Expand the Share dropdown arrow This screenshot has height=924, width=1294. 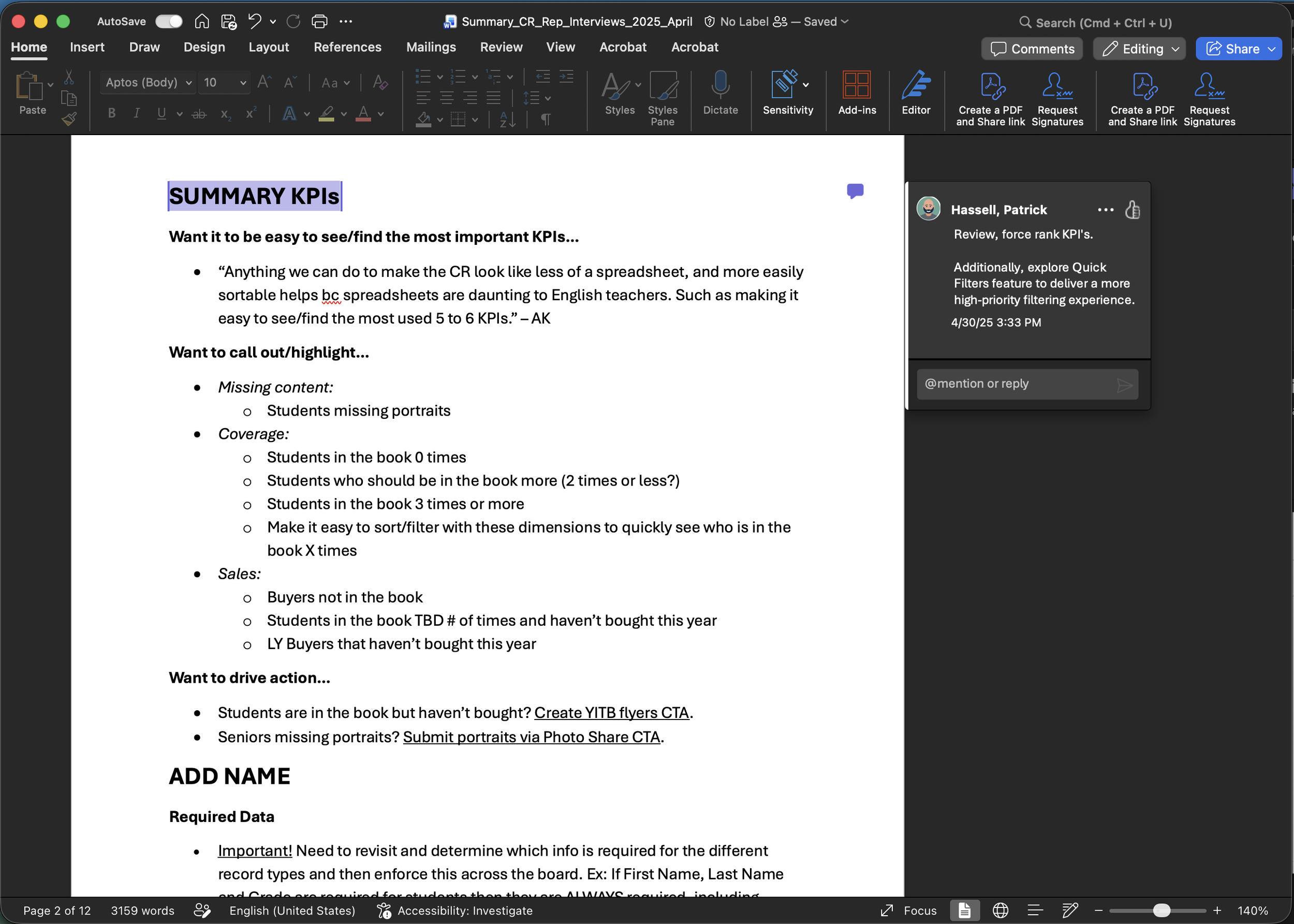tap(1272, 49)
